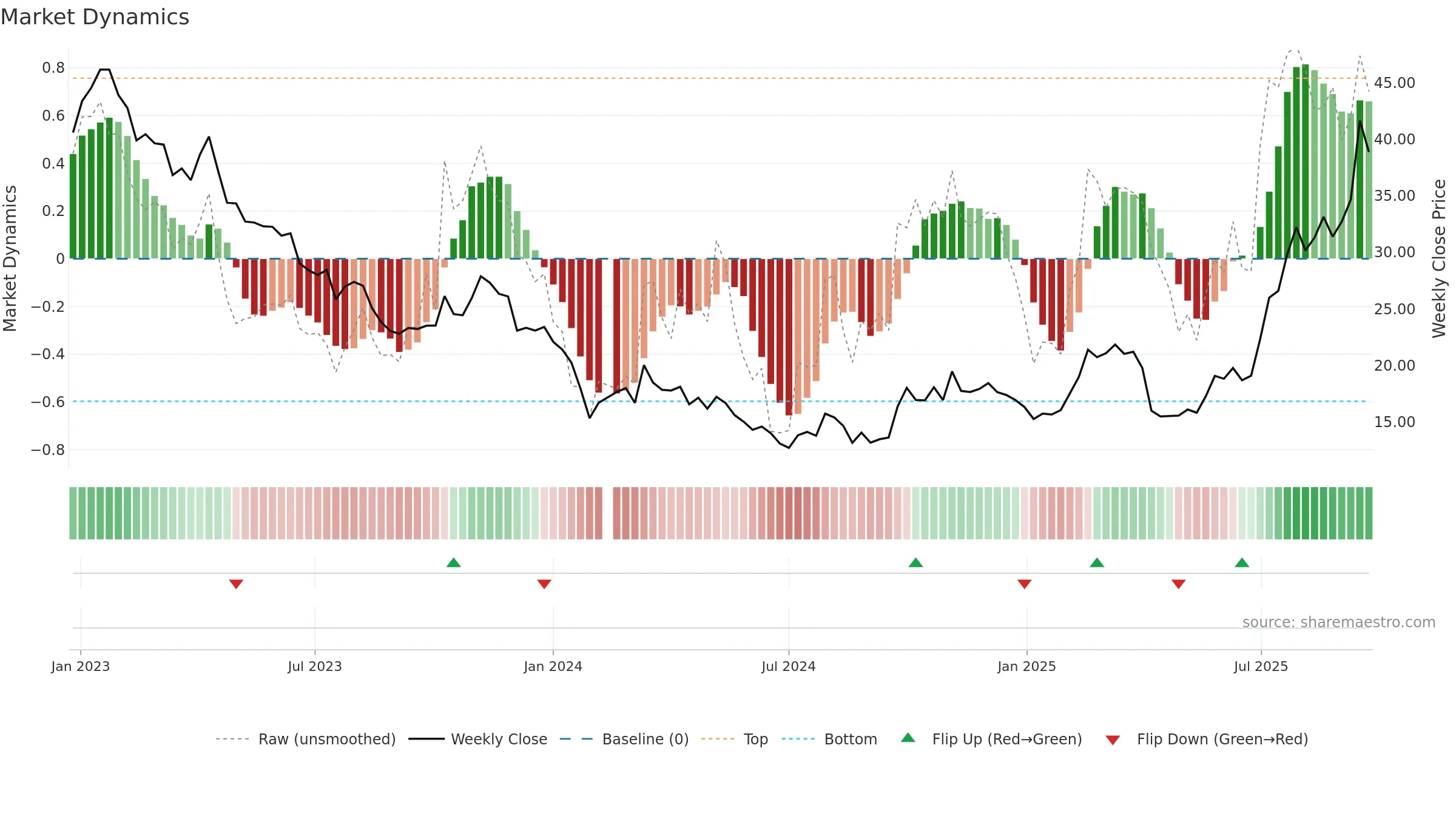Image resolution: width=1456 pixels, height=819 pixels.
Task: Click the cyan dotted Bottom line legend swatch
Action: coord(798,739)
